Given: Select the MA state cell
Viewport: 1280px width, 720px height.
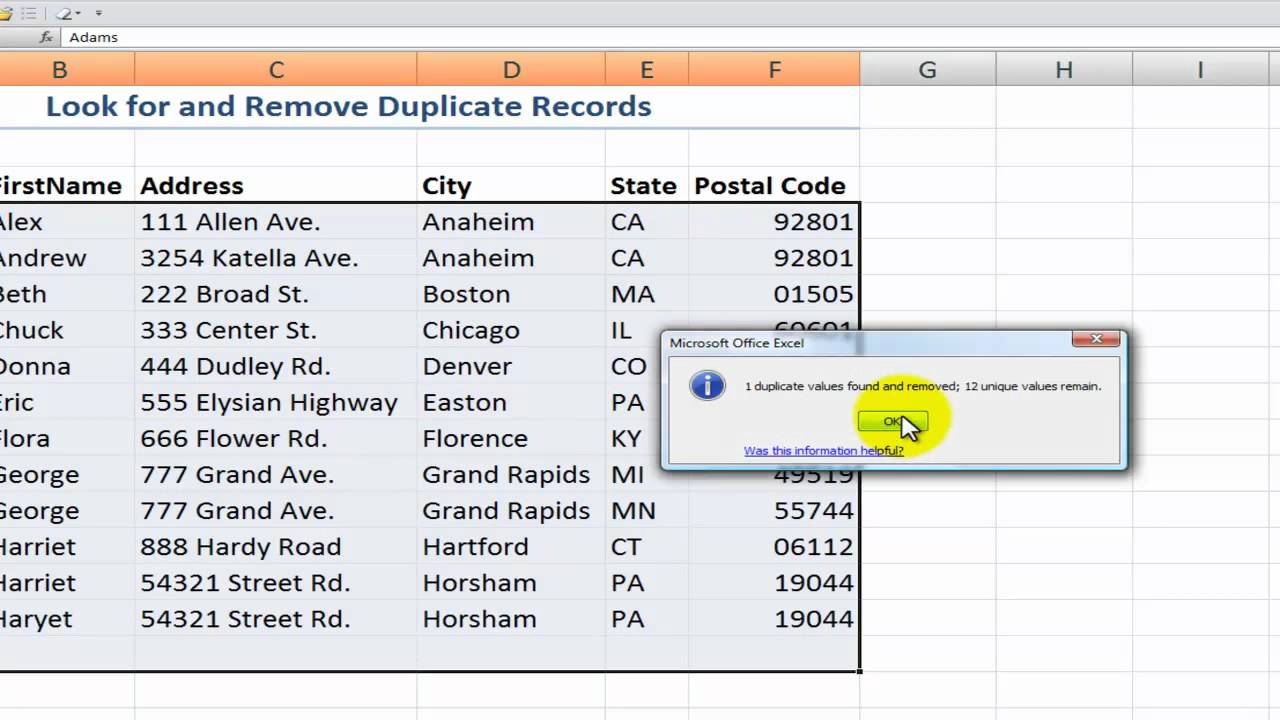Looking at the screenshot, I should coord(647,294).
